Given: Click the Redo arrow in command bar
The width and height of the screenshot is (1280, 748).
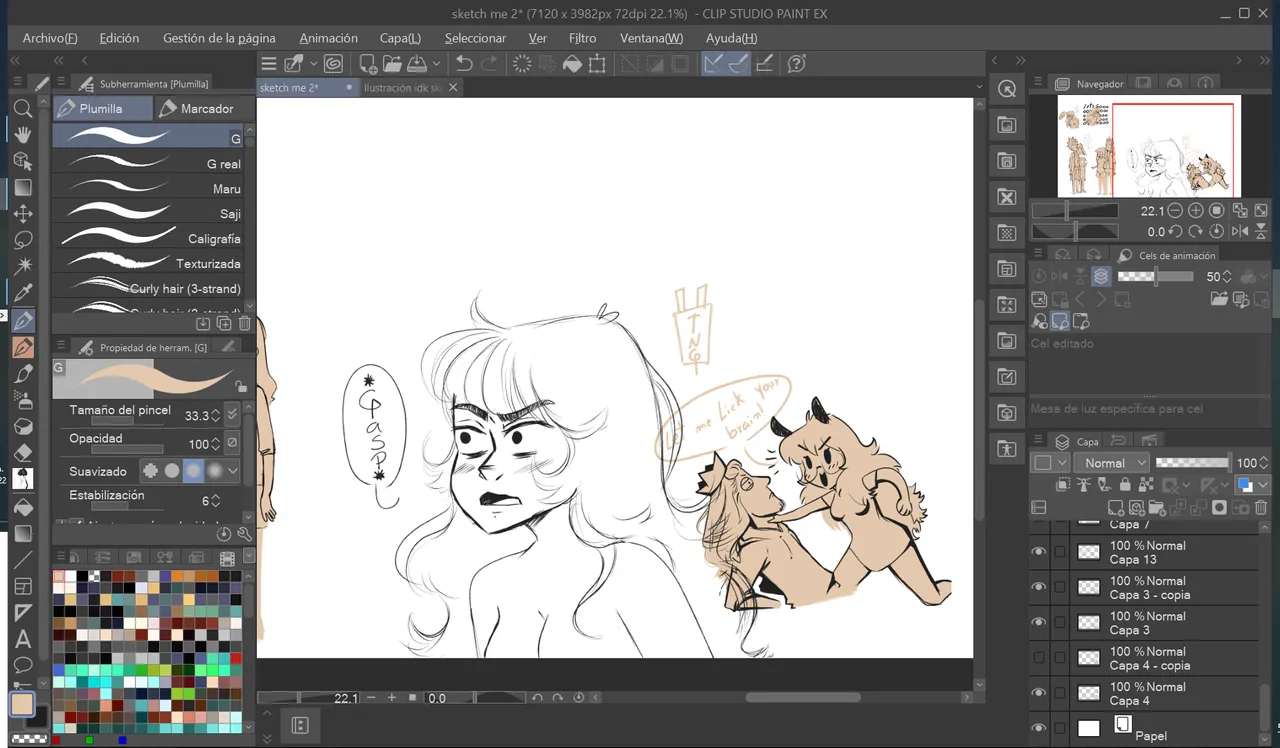Looking at the screenshot, I should tap(489, 64).
